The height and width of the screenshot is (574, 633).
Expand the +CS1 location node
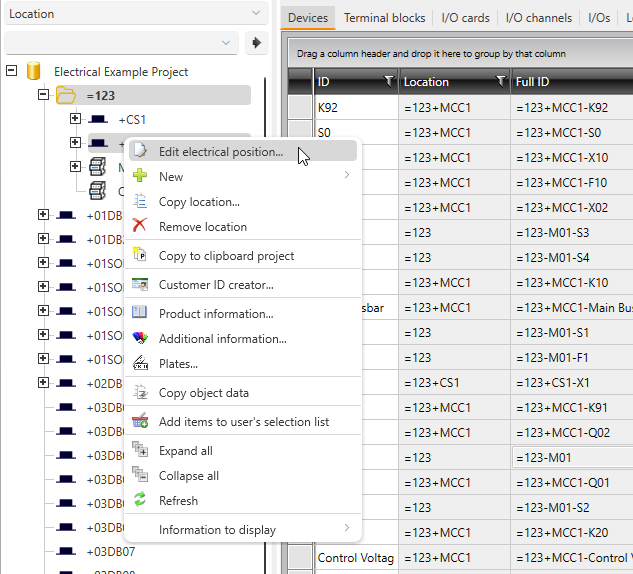coord(75,119)
